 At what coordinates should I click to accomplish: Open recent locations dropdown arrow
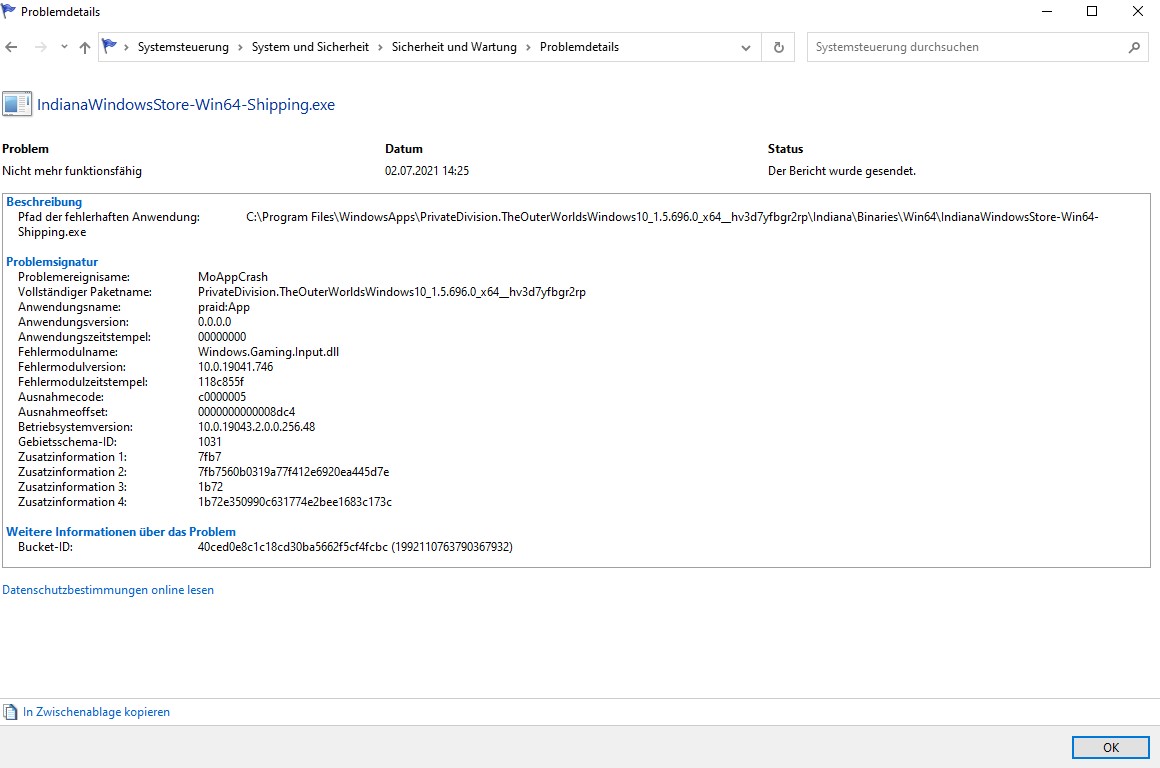[64, 47]
